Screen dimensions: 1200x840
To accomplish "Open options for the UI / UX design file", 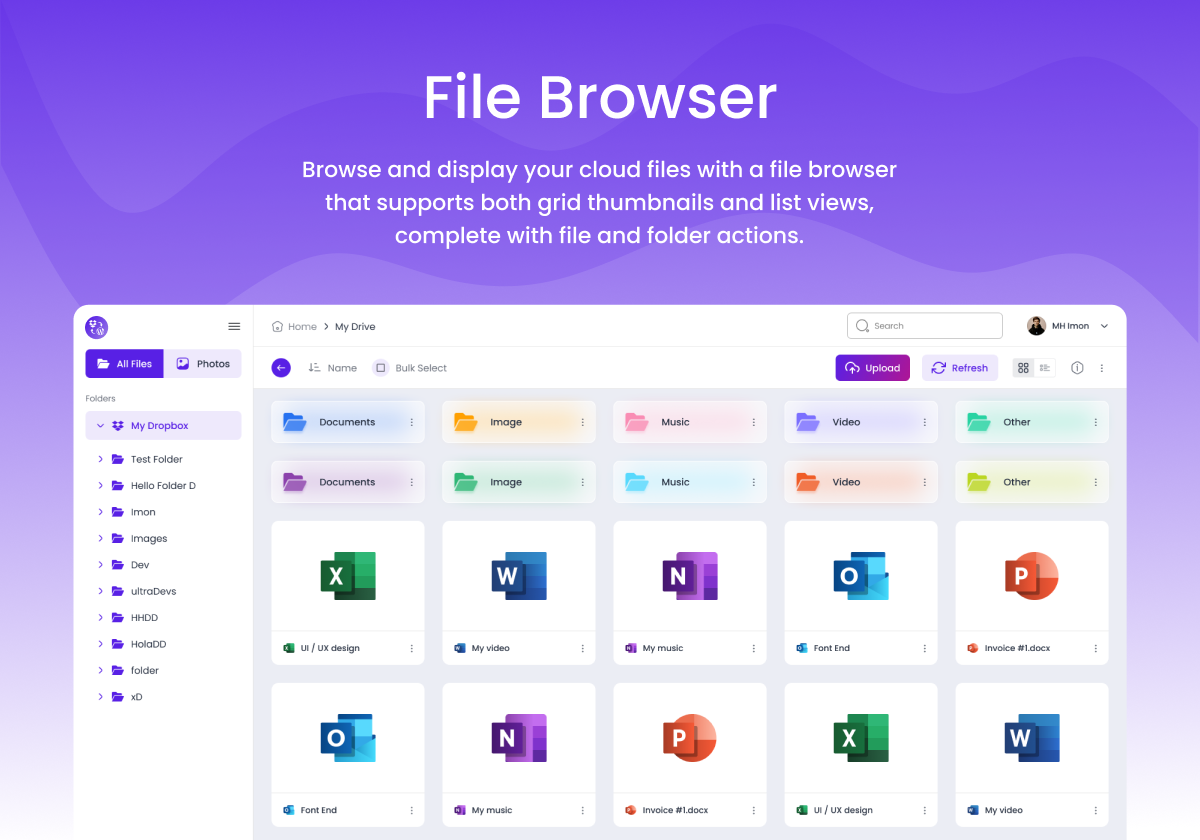I will click(410, 647).
